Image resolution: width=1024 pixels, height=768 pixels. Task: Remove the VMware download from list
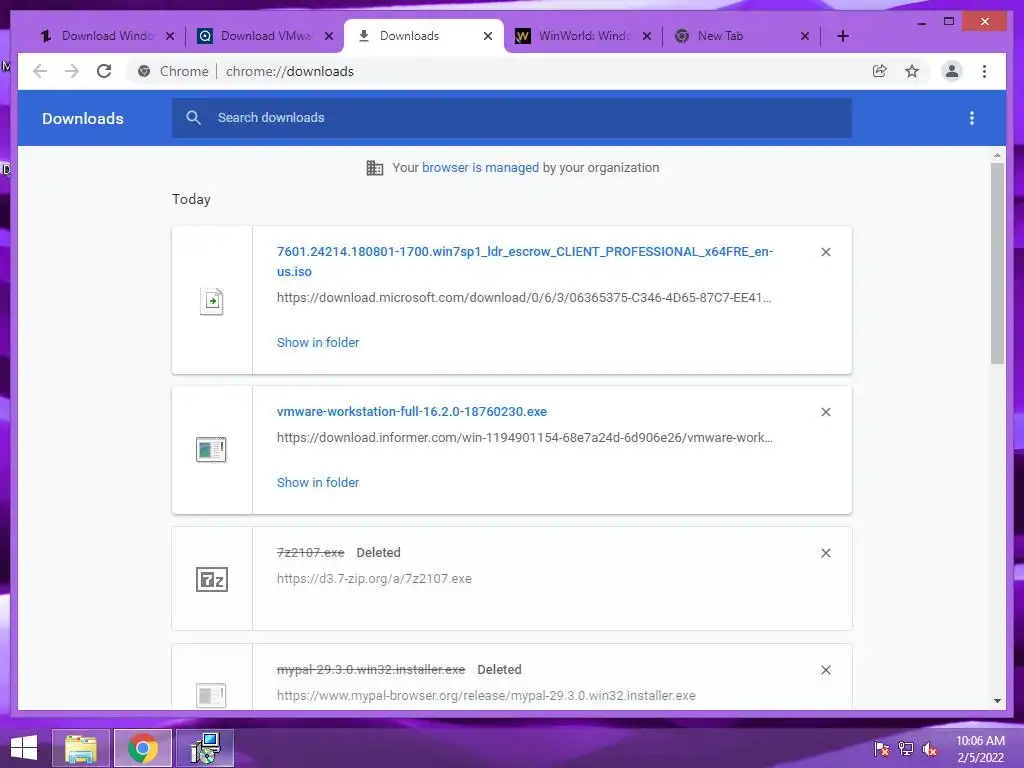pos(825,412)
